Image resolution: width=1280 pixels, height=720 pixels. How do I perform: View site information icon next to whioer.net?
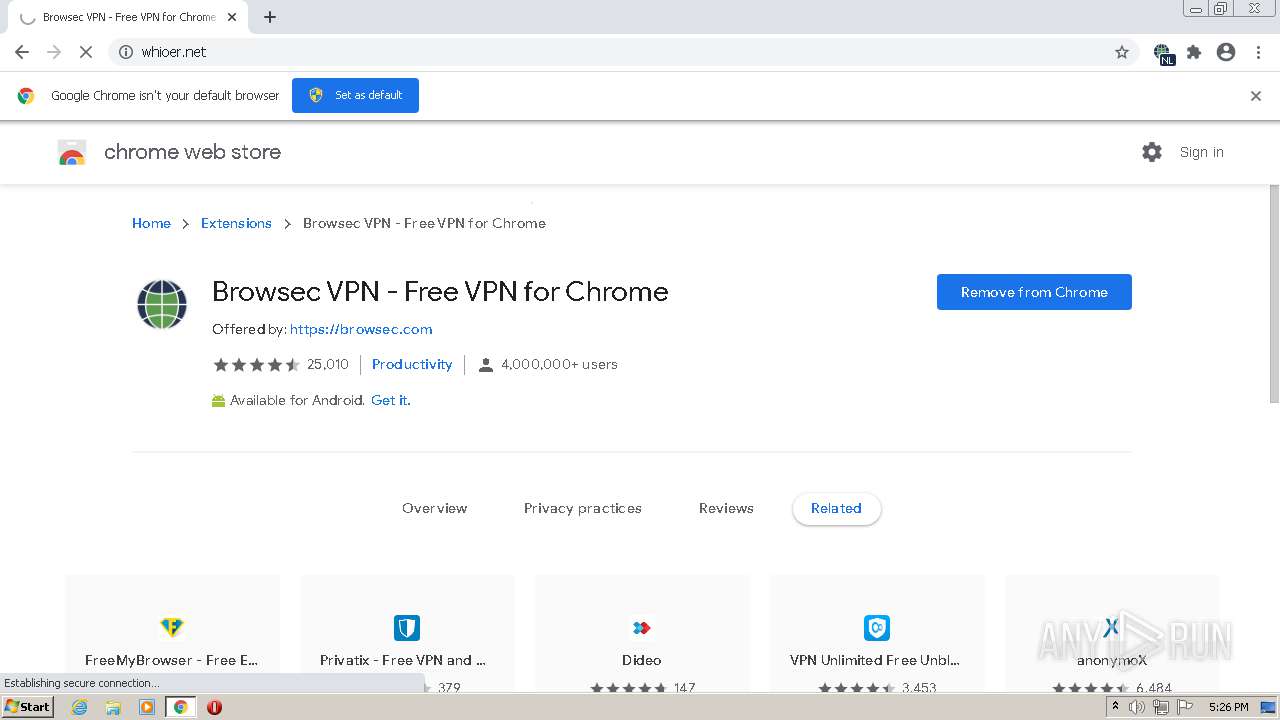point(126,52)
